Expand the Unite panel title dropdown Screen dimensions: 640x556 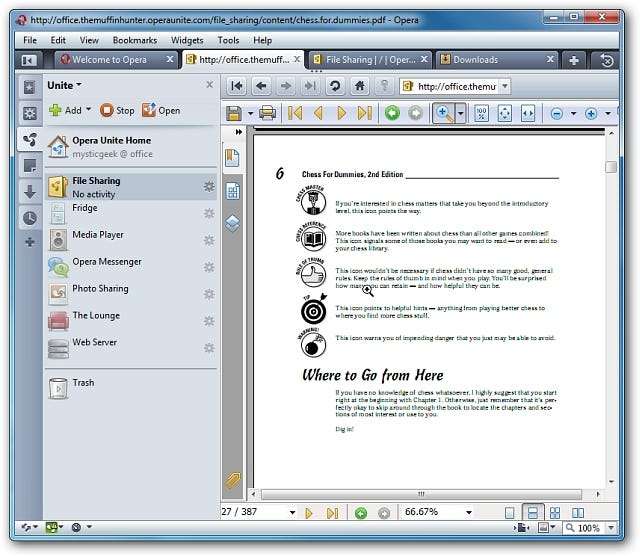(65, 85)
